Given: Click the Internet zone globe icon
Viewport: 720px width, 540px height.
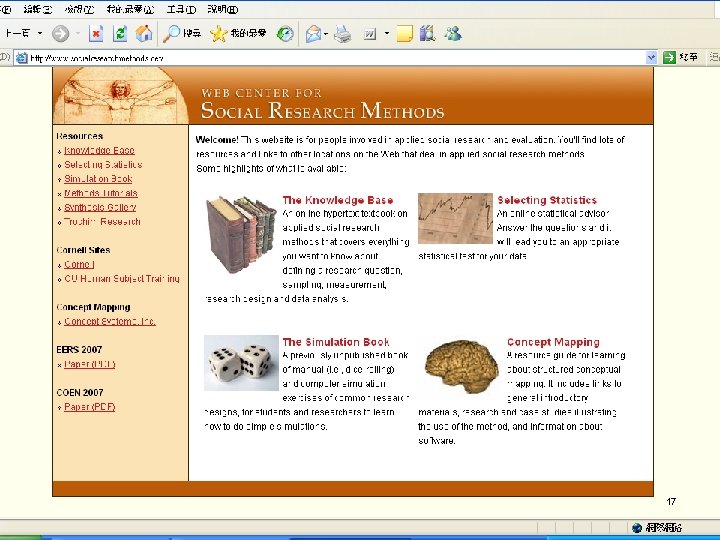Looking at the screenshot, I should click(x=637, y=528).
